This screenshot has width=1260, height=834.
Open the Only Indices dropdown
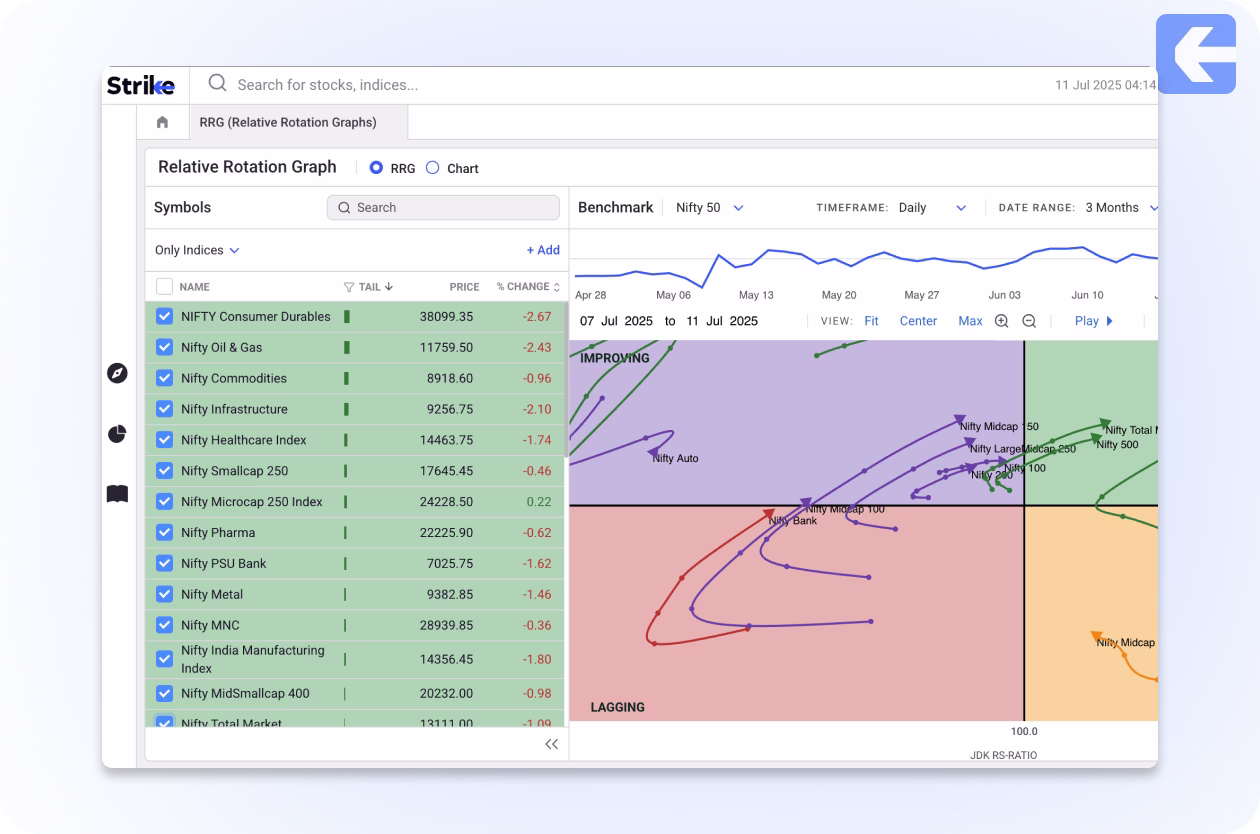[x=197, y=250]
